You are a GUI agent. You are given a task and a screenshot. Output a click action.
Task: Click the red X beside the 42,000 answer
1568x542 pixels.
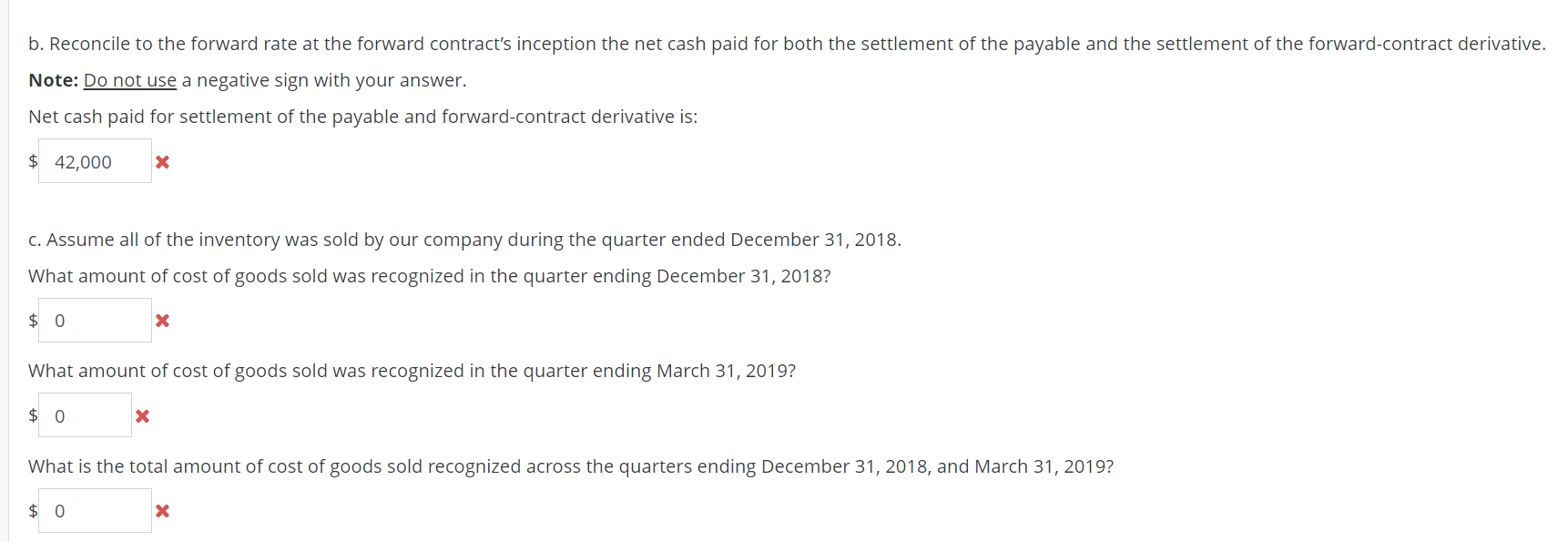coord(162,162)
